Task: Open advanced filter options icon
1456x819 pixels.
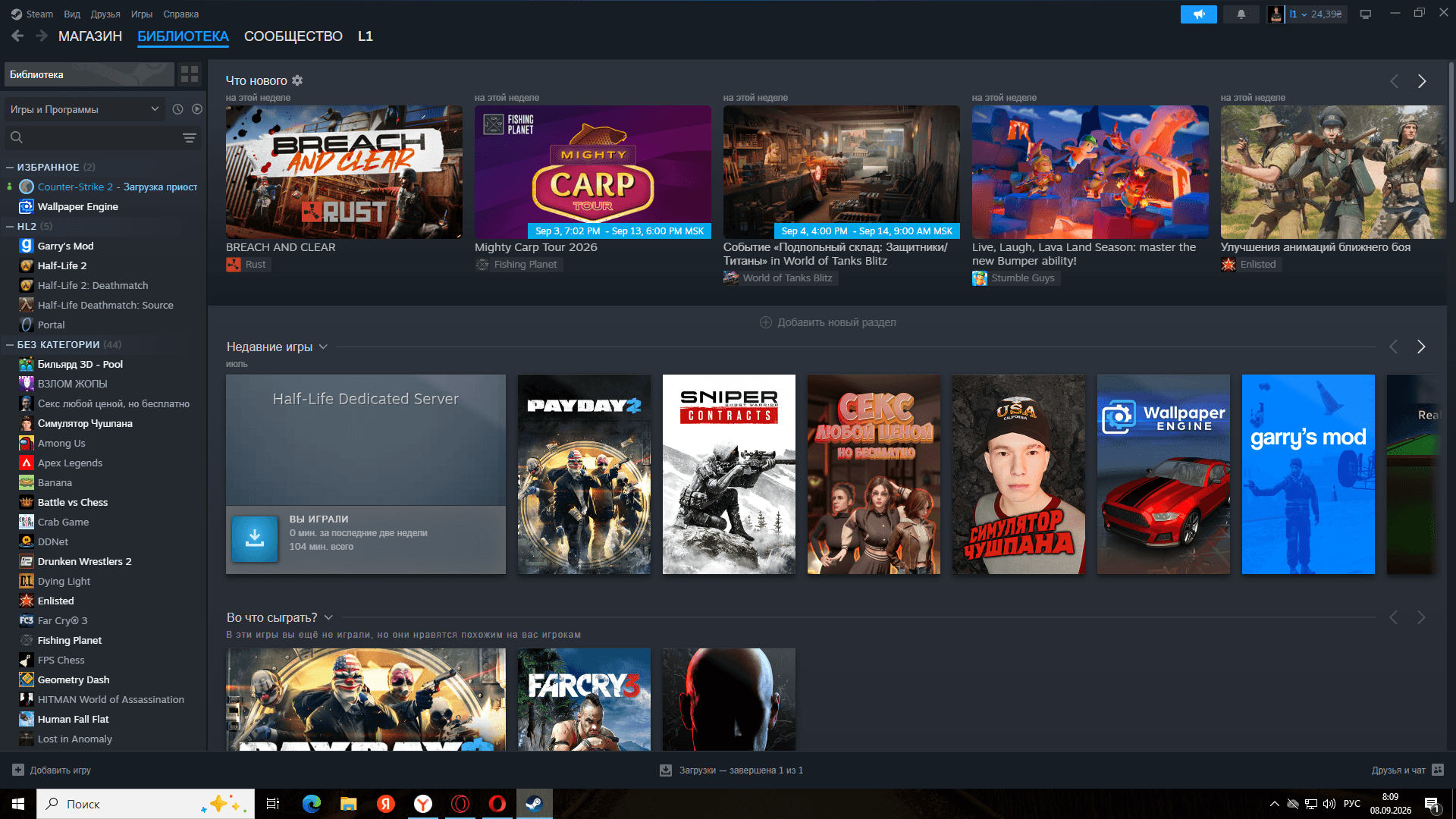Action: point(190,137)
